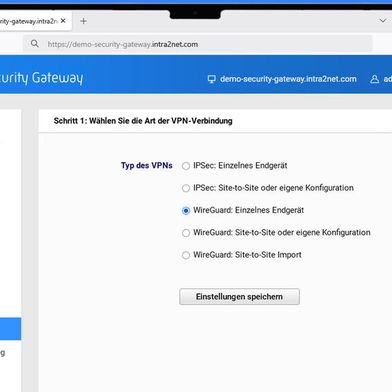The image size is (392, 392).
Task: Click demo-security-gateway.intra2net.com header link
Action: pyautogui.click(x=288, y=79)
